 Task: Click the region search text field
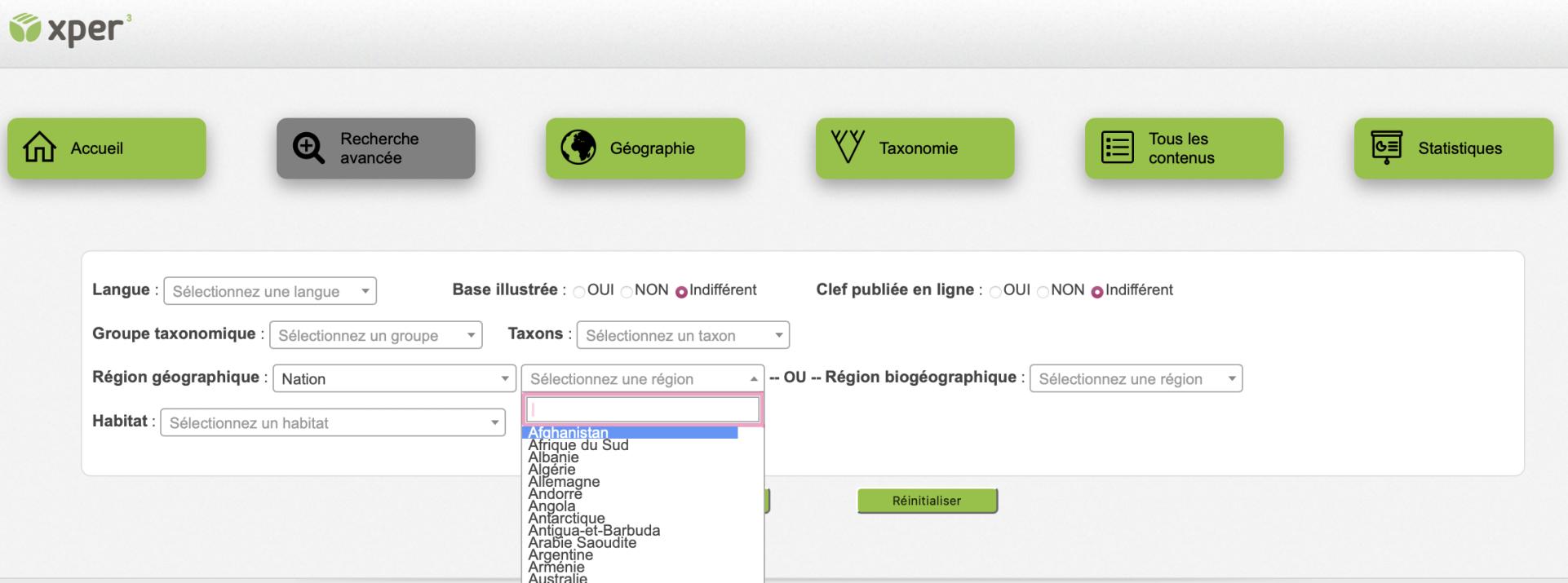click(x=642, y=409)
